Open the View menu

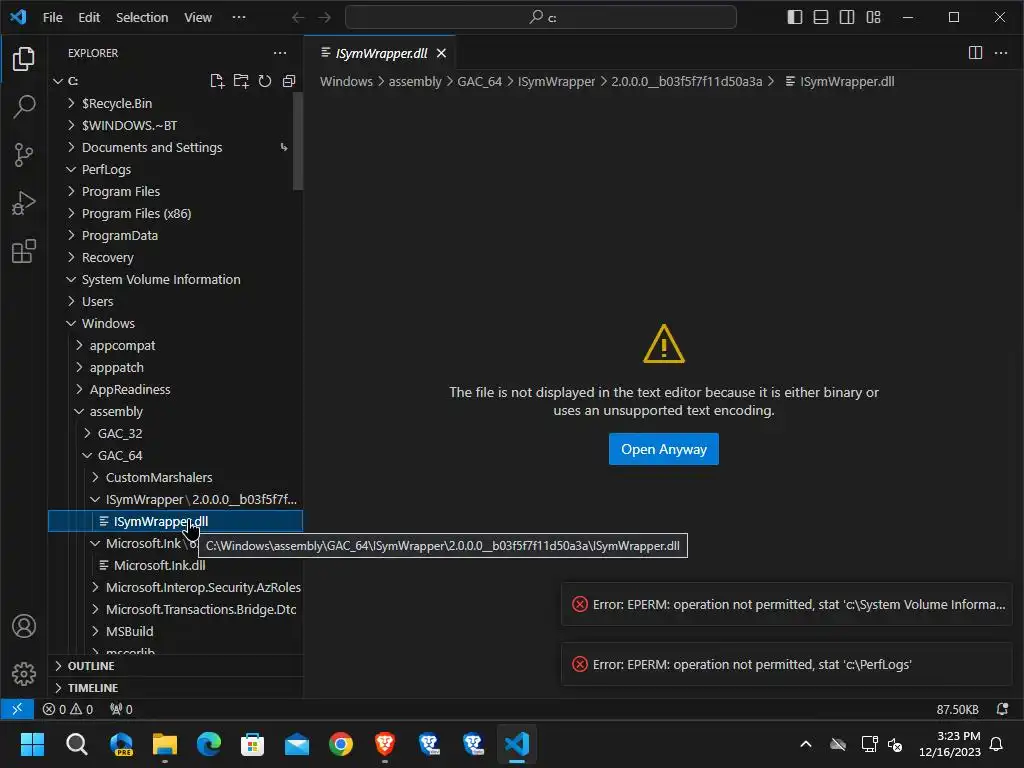197,17
